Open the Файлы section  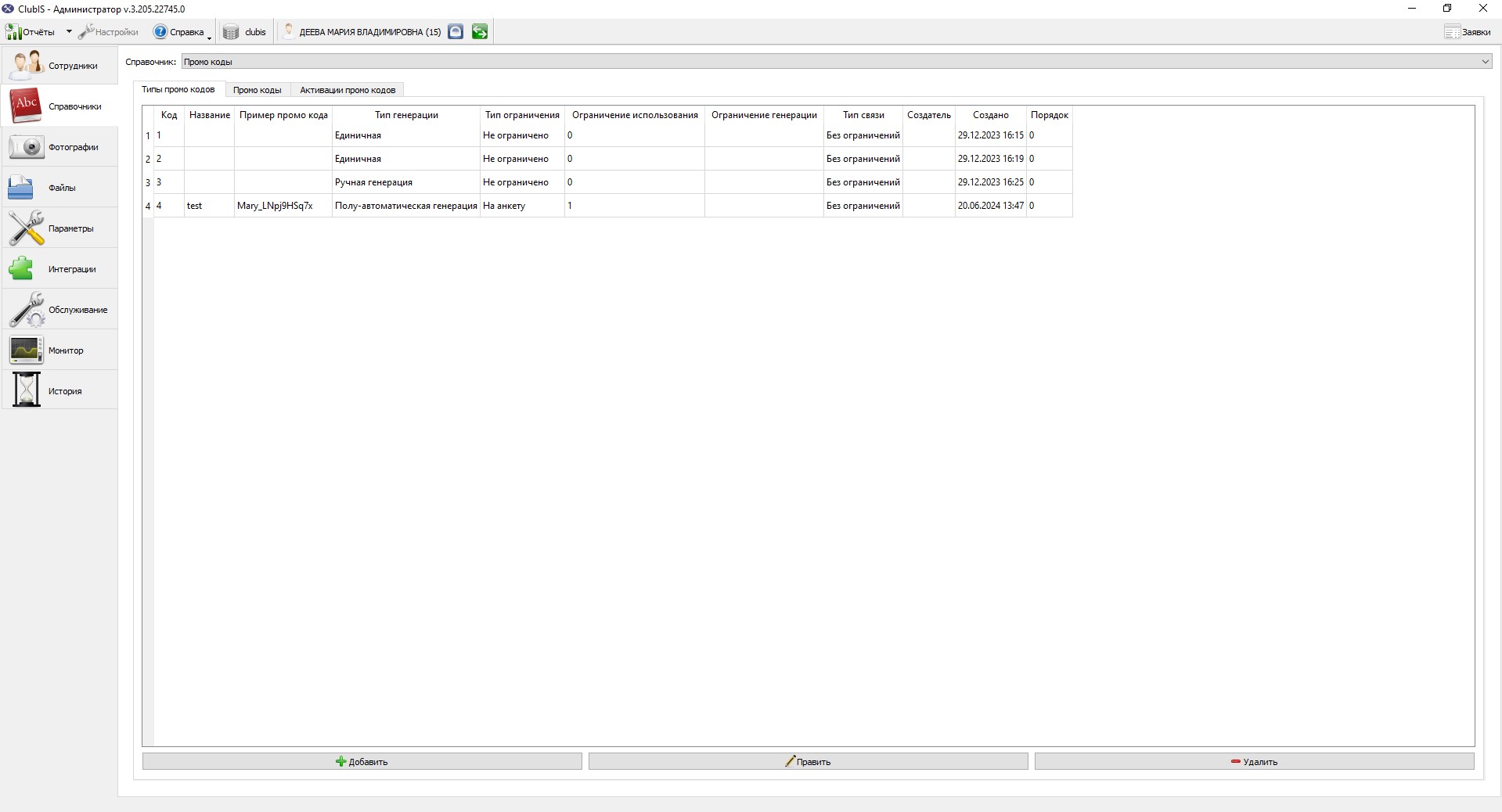coord(59,188)
